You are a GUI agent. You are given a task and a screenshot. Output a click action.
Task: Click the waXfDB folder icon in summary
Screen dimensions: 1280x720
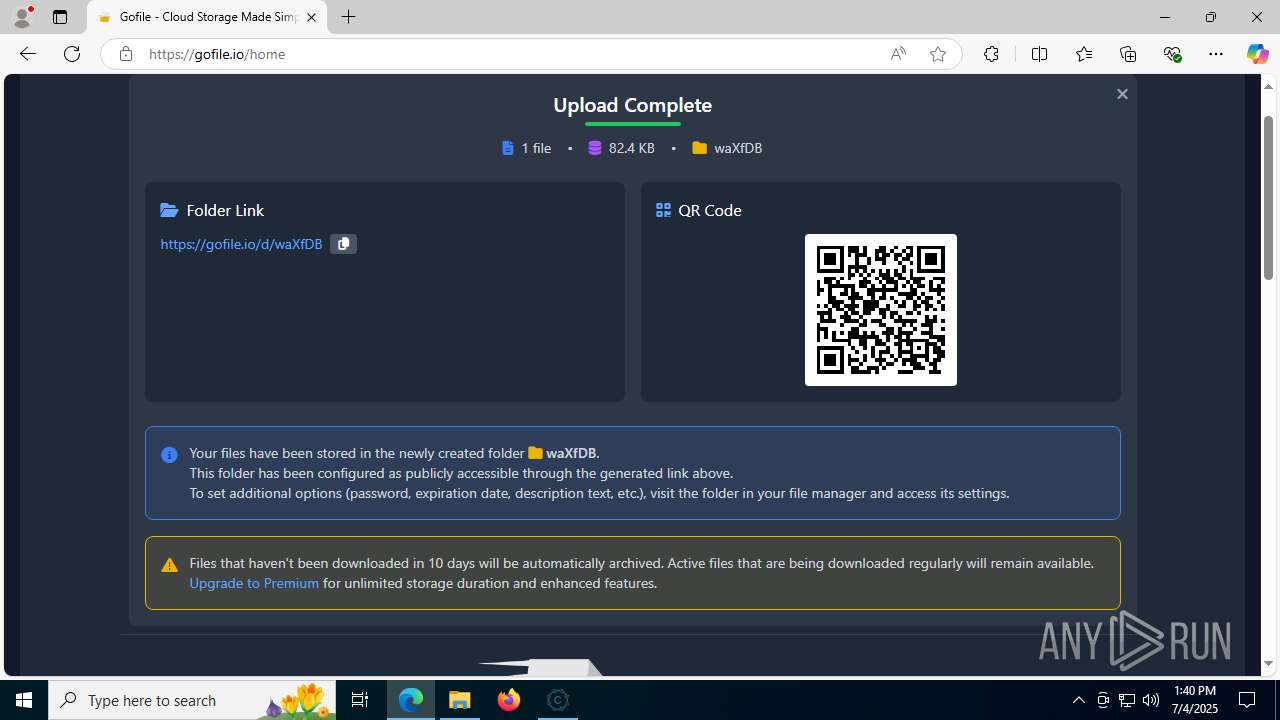point(700,148)
